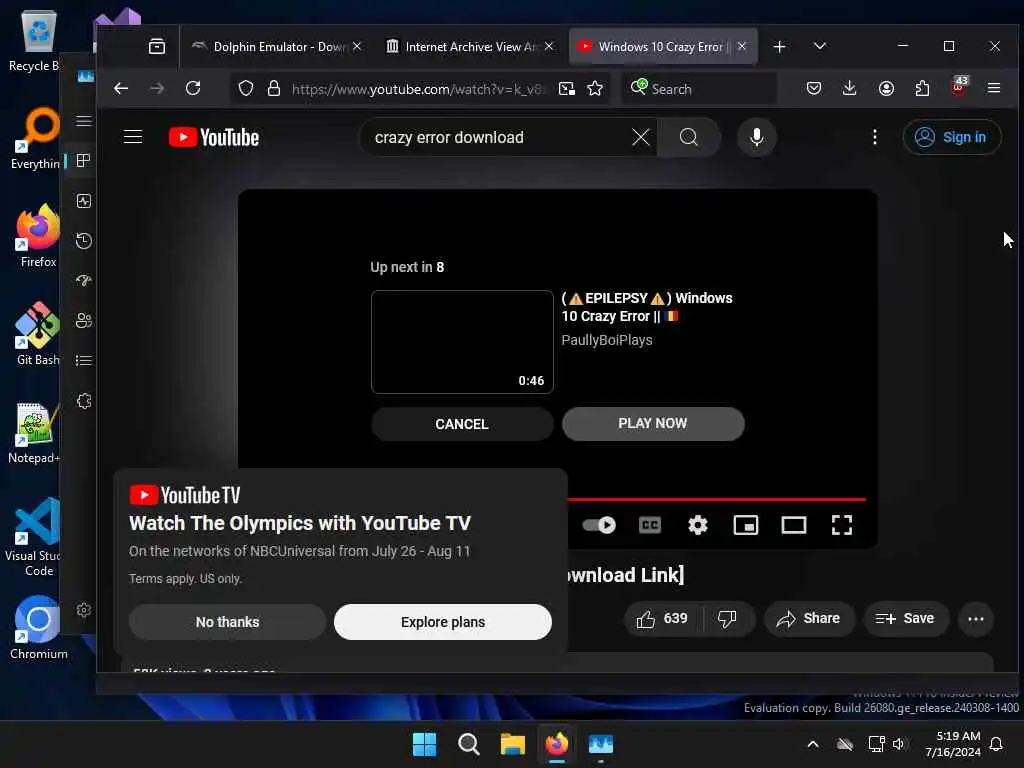Open Users page in background Task Manager
Image resolution: width=1024 pixels, height=768 pixels.
[84, 321]
